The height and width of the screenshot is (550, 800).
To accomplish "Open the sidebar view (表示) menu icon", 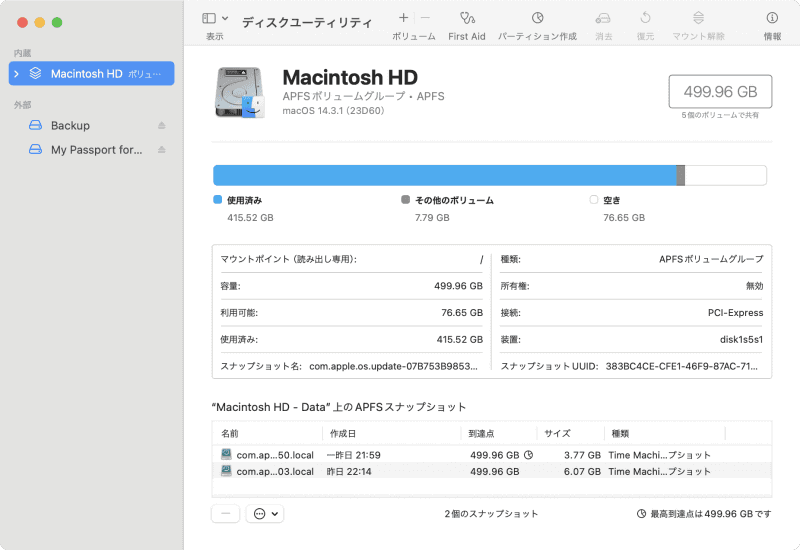I will (209, 18).
